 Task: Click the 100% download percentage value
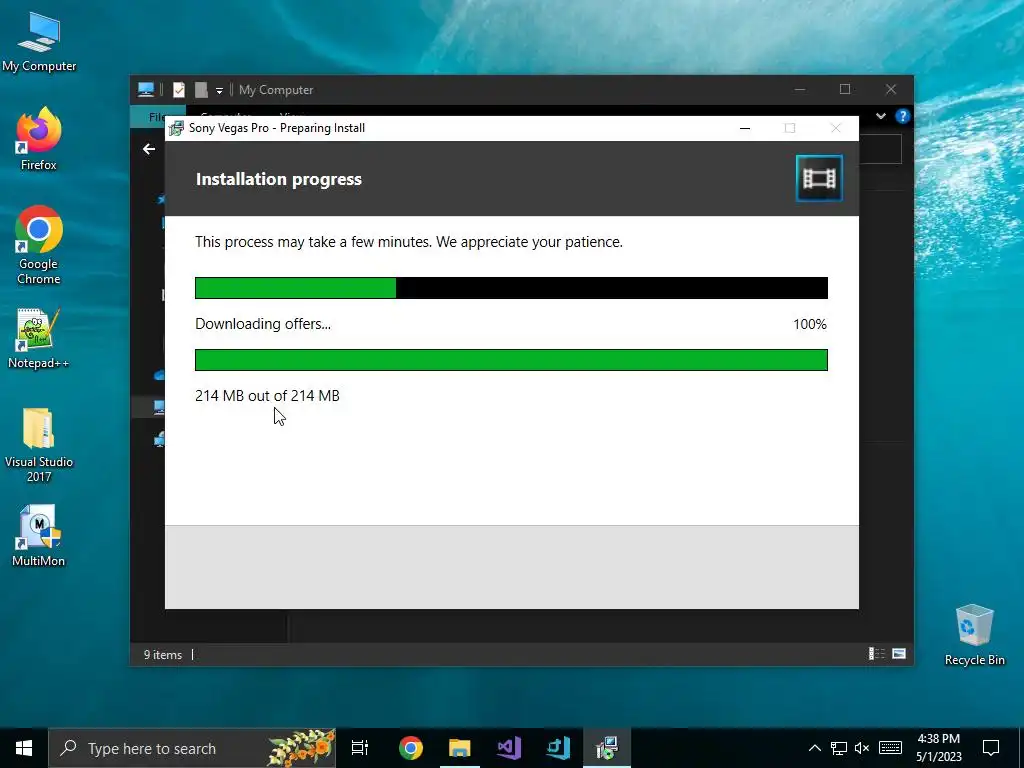click(810, 324)
